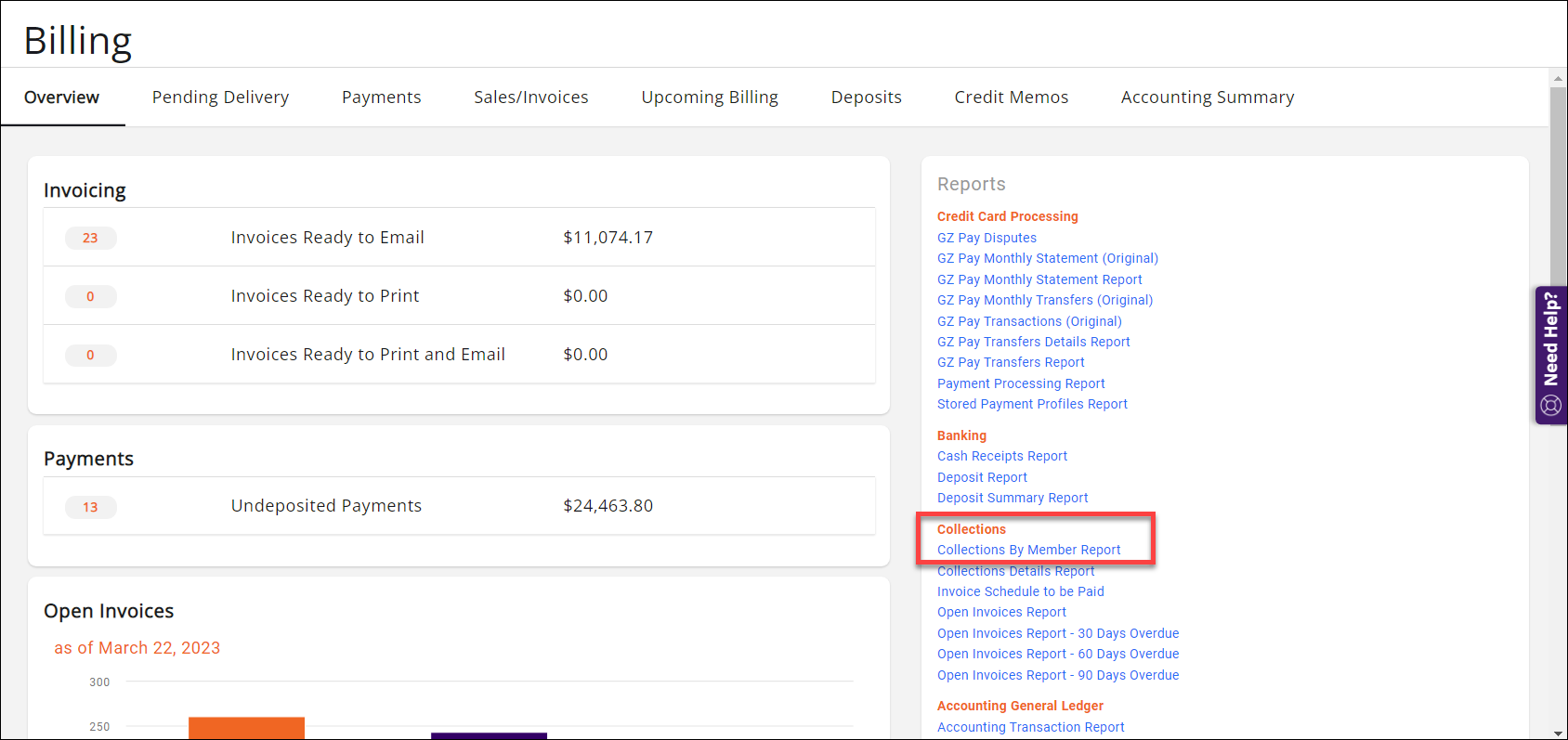This screenshot has height=740, width=1568.
Task: Open the Stored Payment Profiles Report
Action: [x=1032, y=404]
